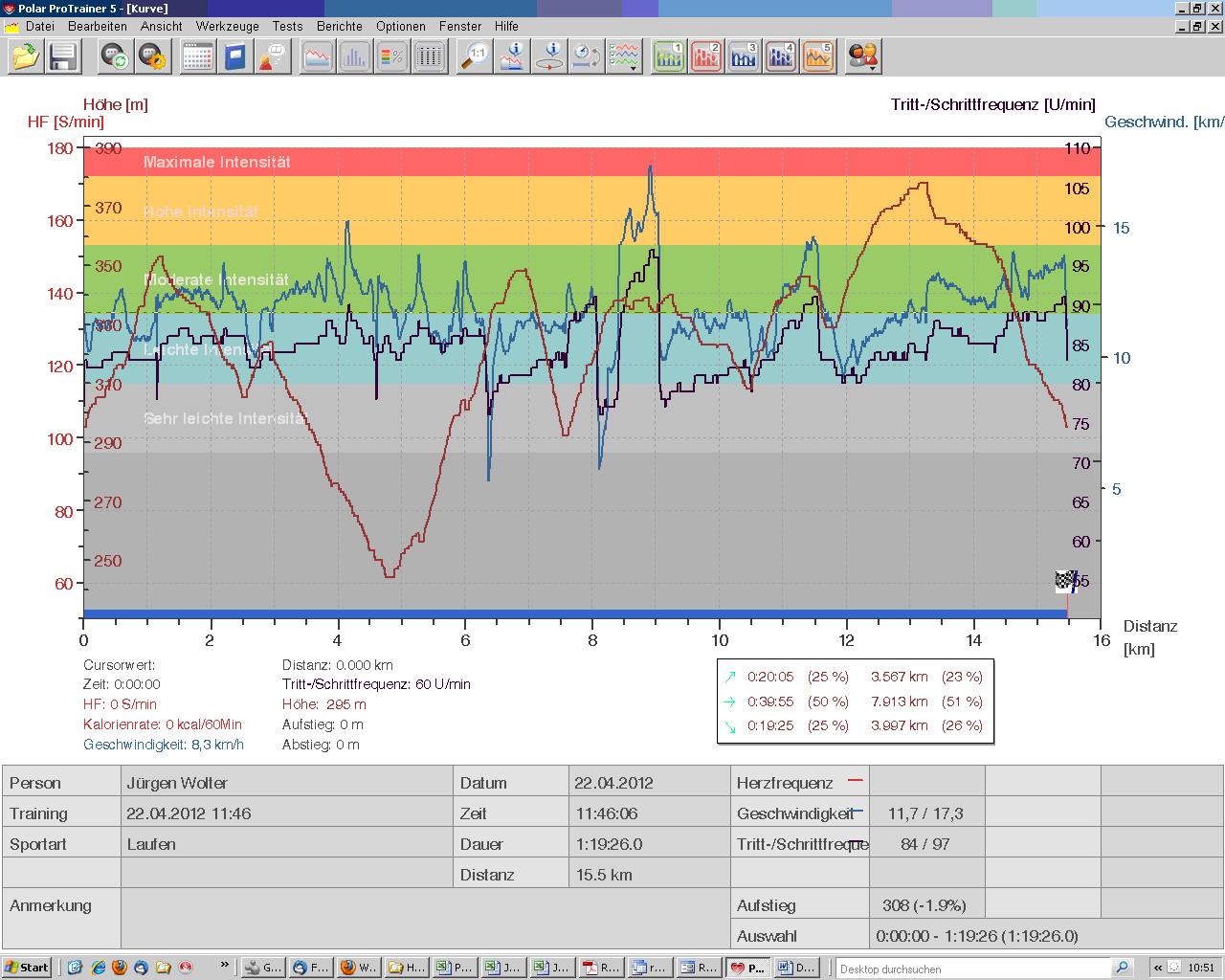This screenshot has width=1225, height=980.
Task: Click the Desktop durchsuchen search field
Action: (x=974, y=969)
